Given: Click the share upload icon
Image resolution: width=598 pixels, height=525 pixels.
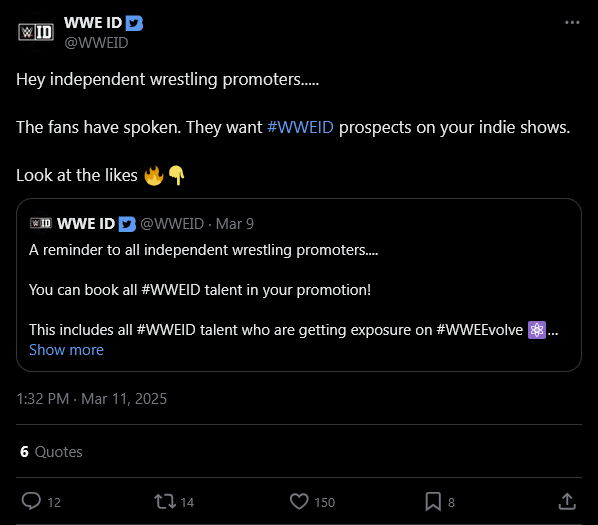Looking at the screenshot, I should tap(567, 501).
